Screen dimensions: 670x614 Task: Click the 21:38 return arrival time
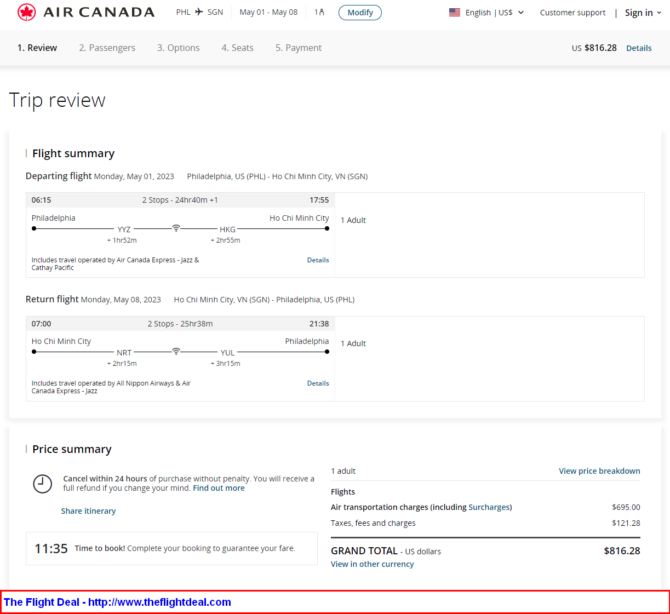pos(319,324)
